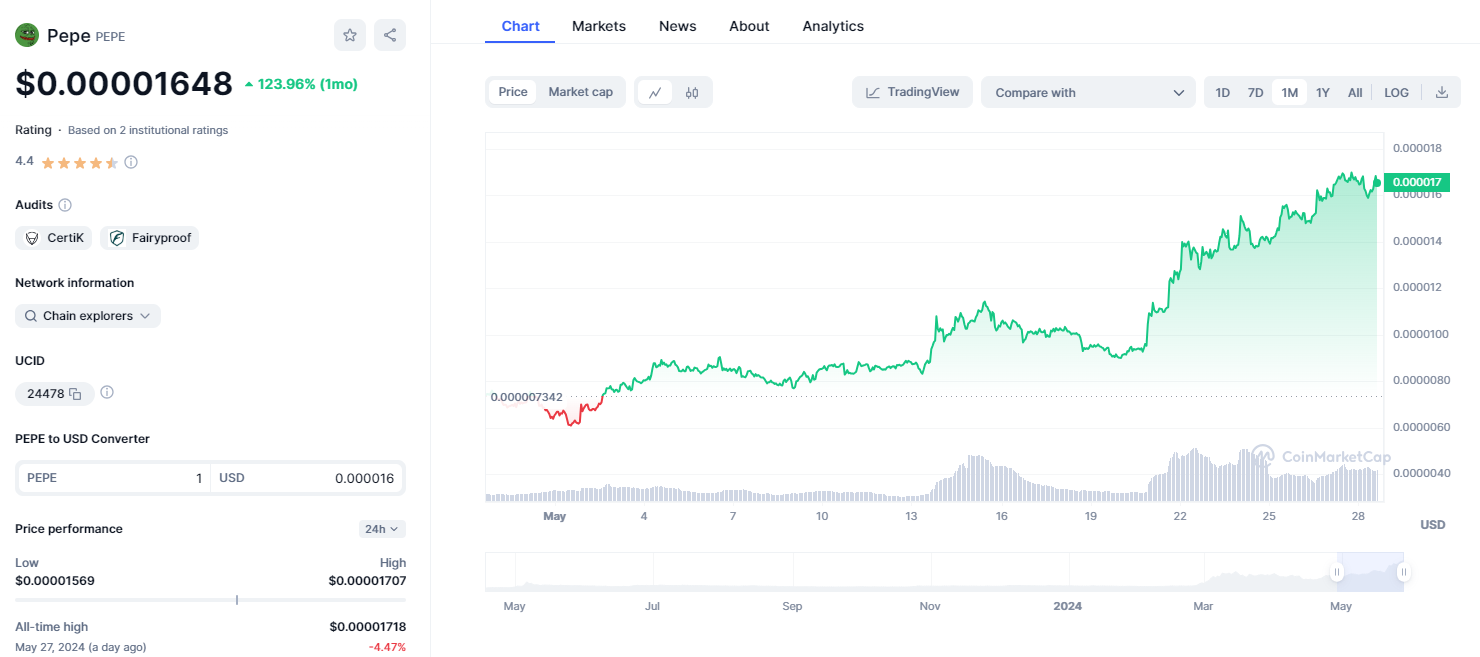1480x657 pixels.
Task: Open the Analytics tab
Action: coord(833,26)
